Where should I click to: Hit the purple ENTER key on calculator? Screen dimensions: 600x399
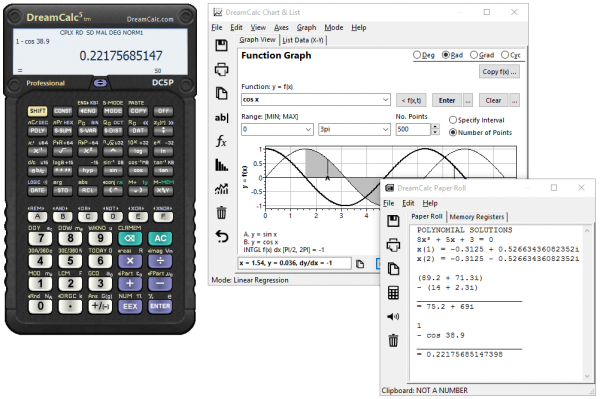160,306
